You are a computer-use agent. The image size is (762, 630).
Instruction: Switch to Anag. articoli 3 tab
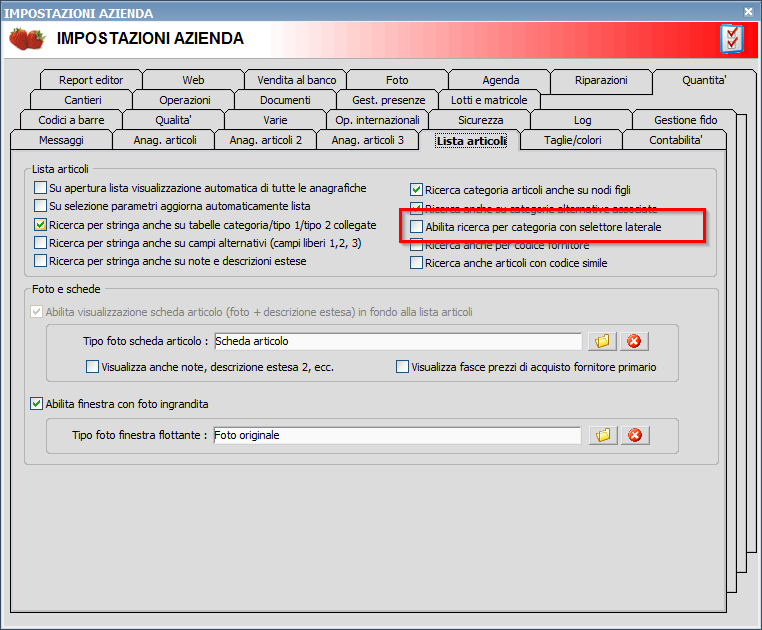367,140
